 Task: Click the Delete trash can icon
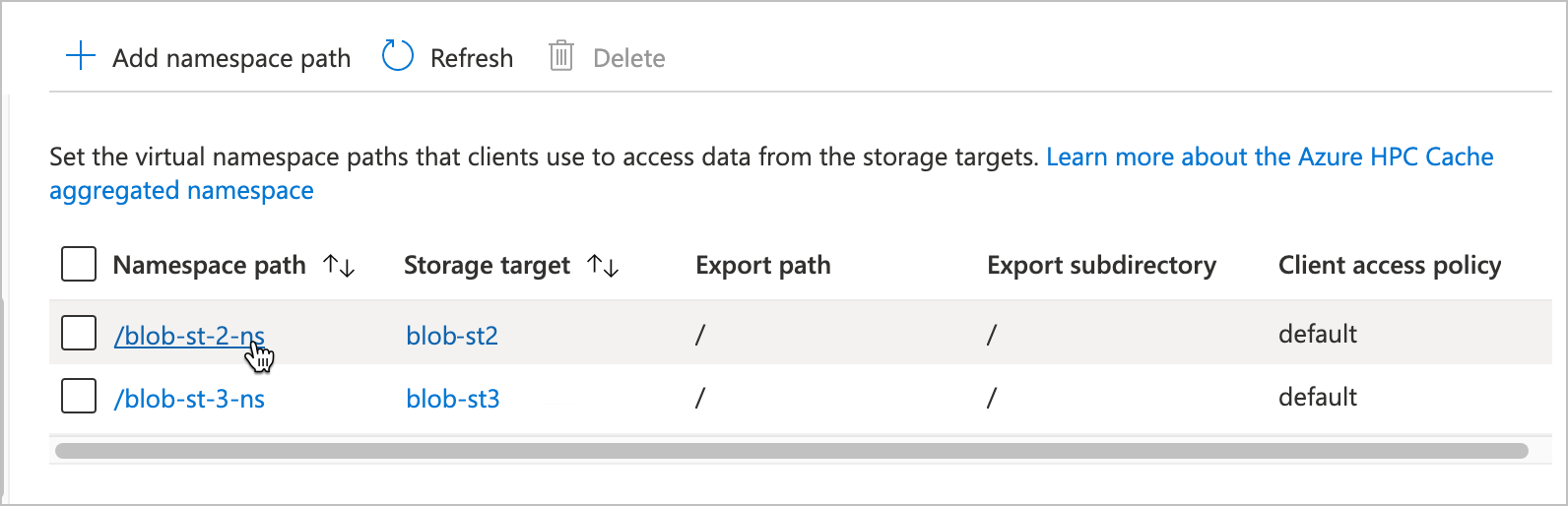click(x=561, y=56)
